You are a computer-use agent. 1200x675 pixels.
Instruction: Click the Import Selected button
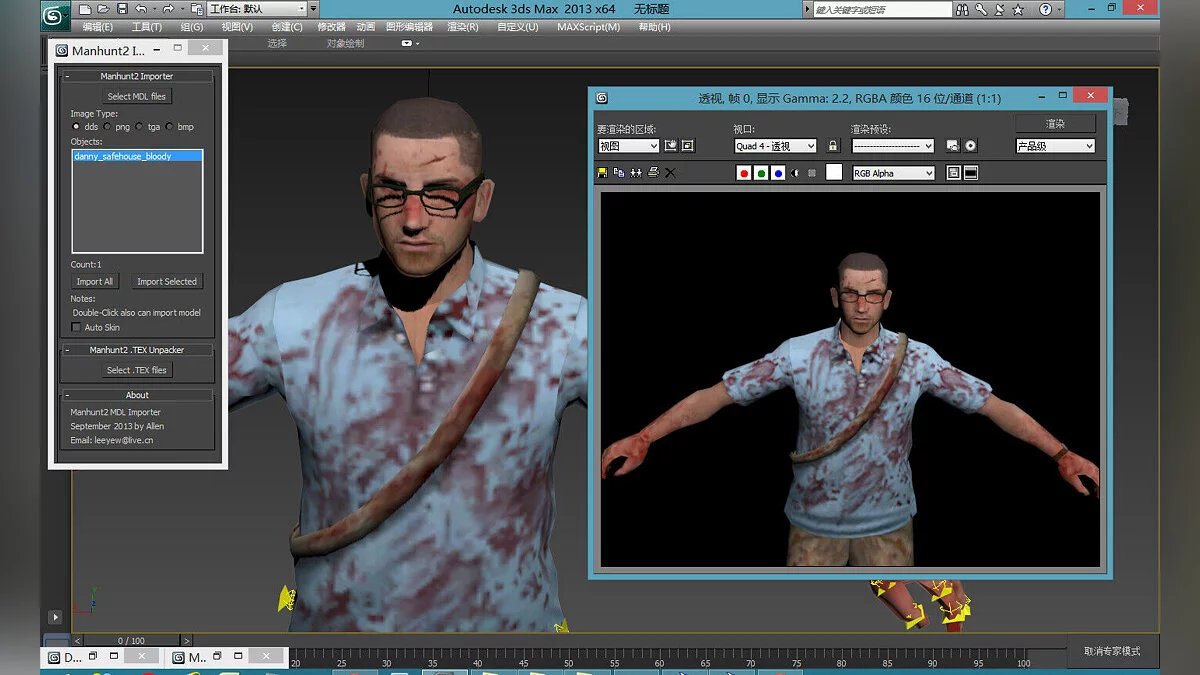[167, 281]
